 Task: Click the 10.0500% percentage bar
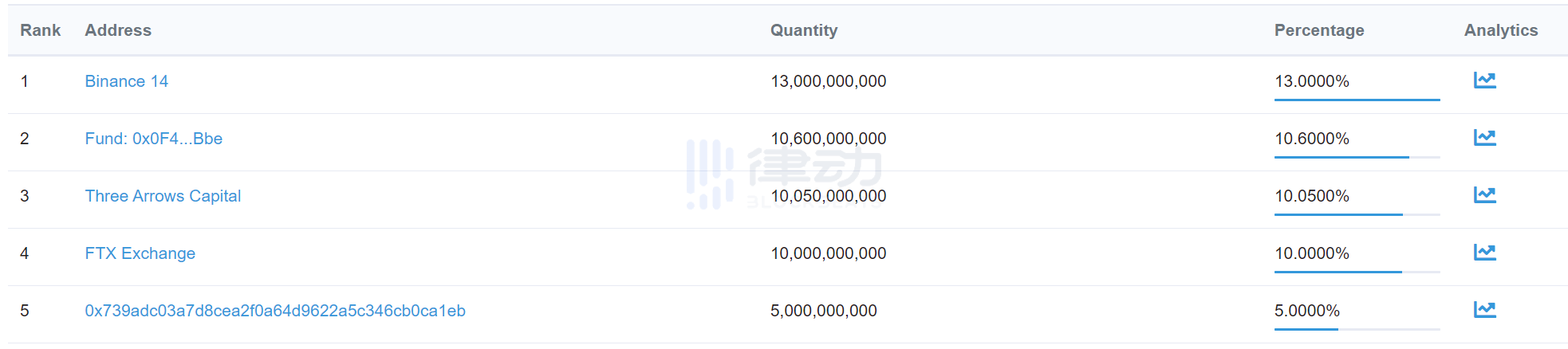pos(1357,214)
